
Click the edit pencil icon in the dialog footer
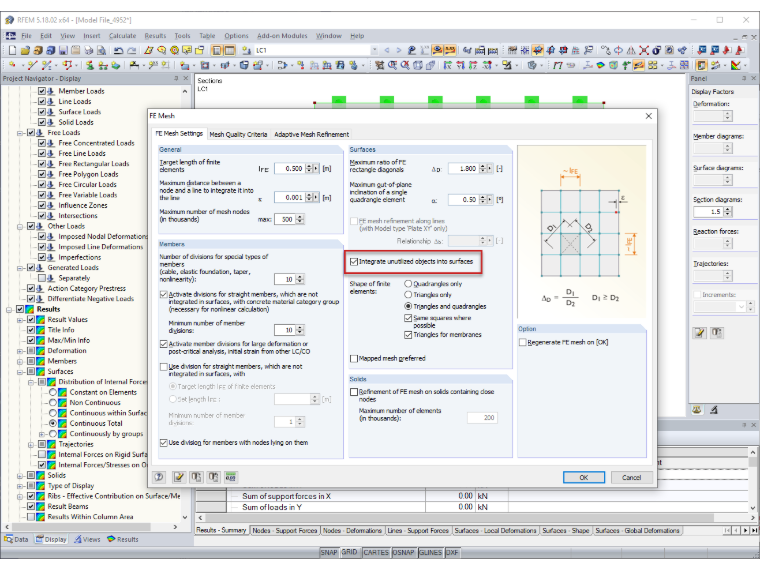point(178,477)
